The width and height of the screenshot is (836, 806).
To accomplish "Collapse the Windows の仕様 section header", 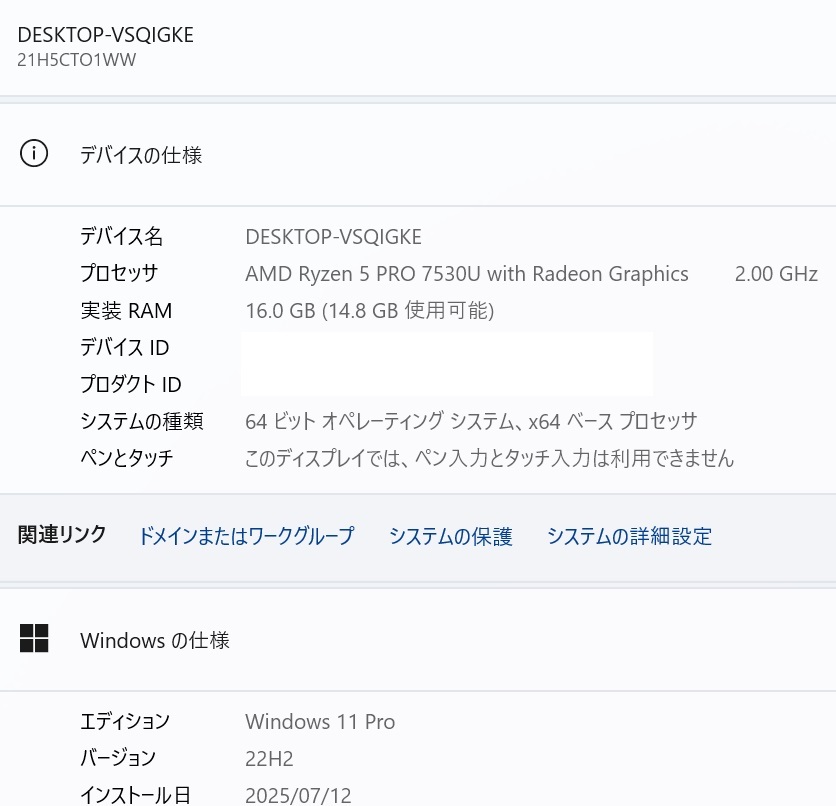I will (418, 640).
